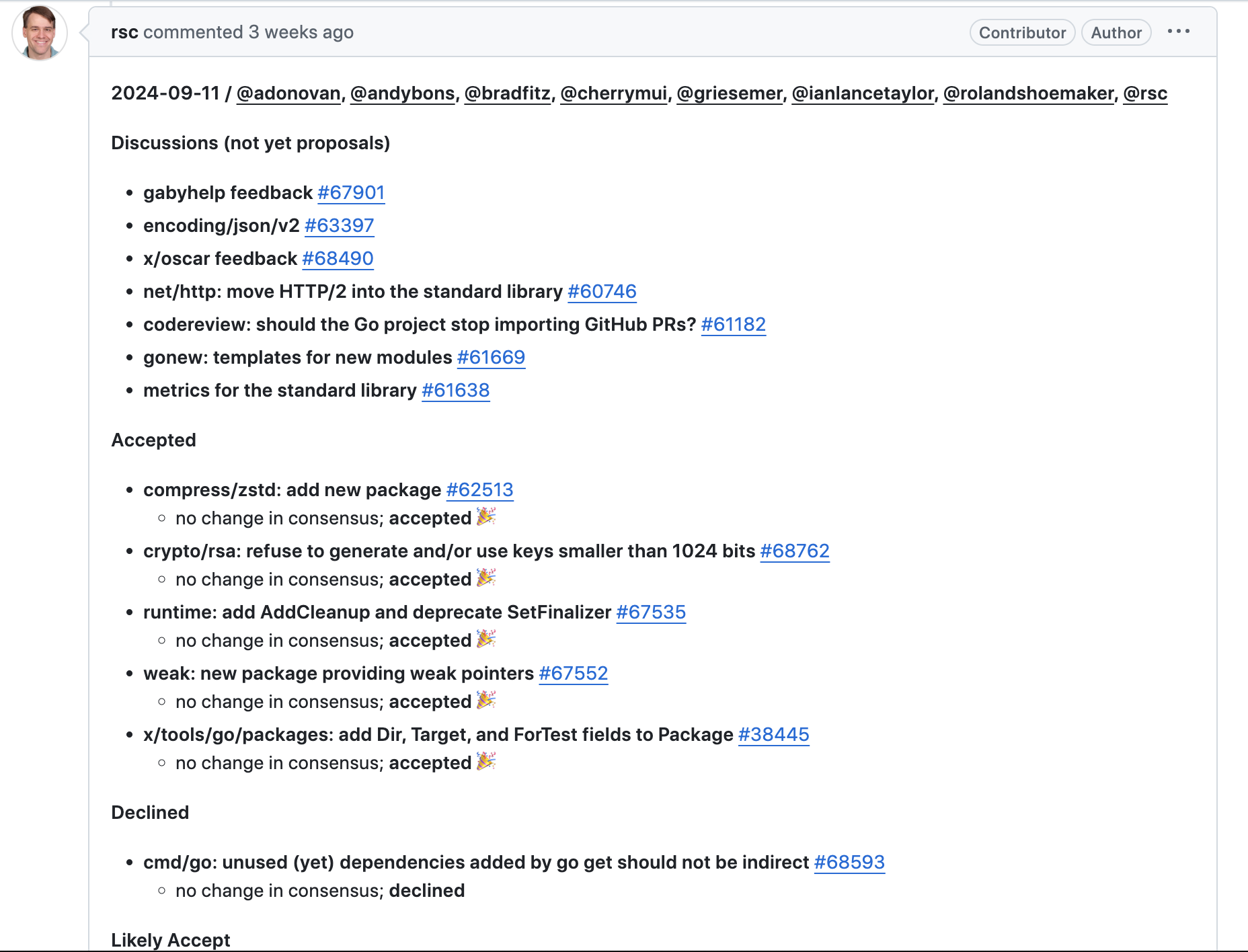Open issue #38445 x/tools/go/packages

point(773,735)
